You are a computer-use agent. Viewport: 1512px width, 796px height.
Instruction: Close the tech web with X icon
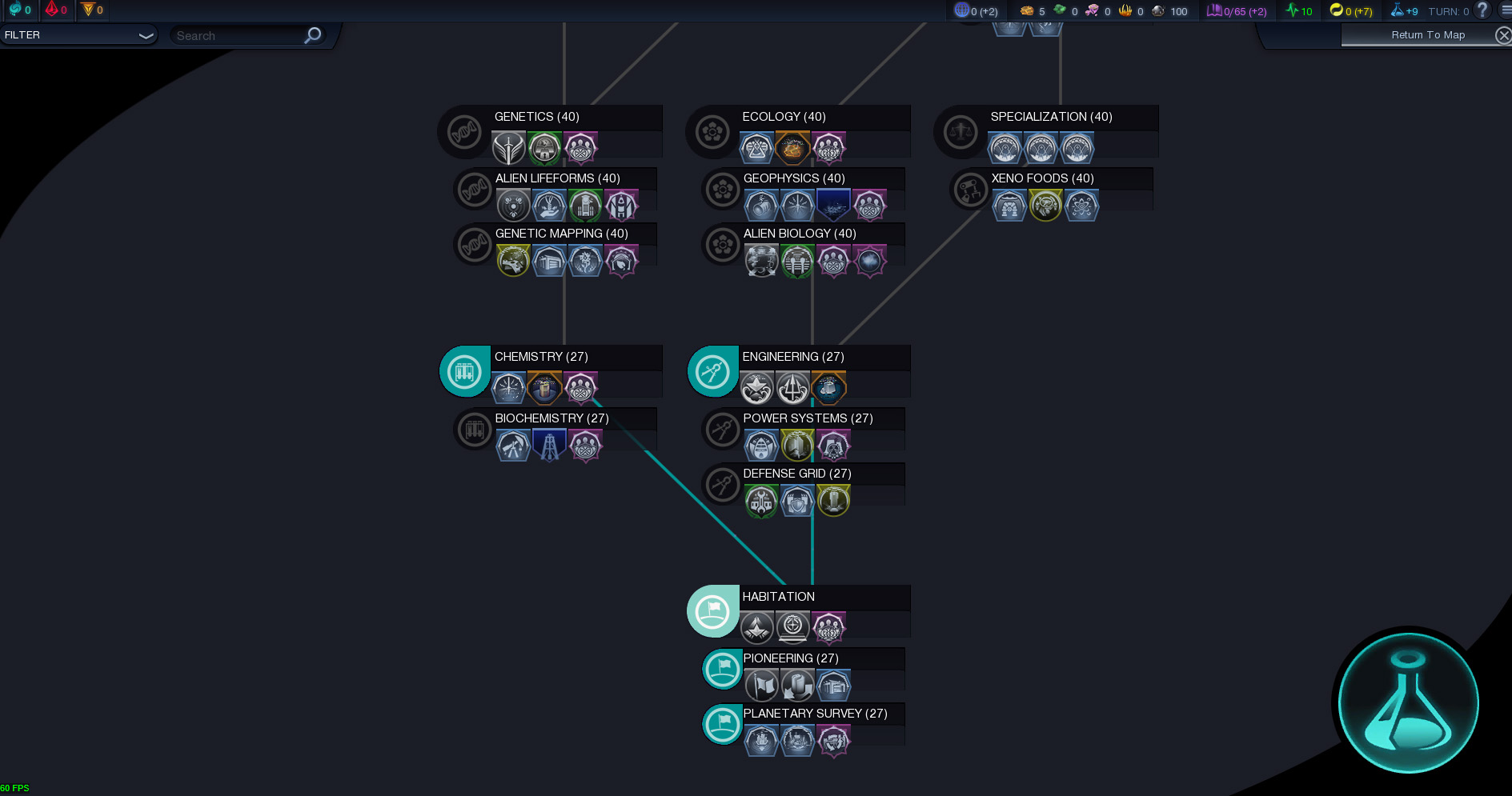1503,35
